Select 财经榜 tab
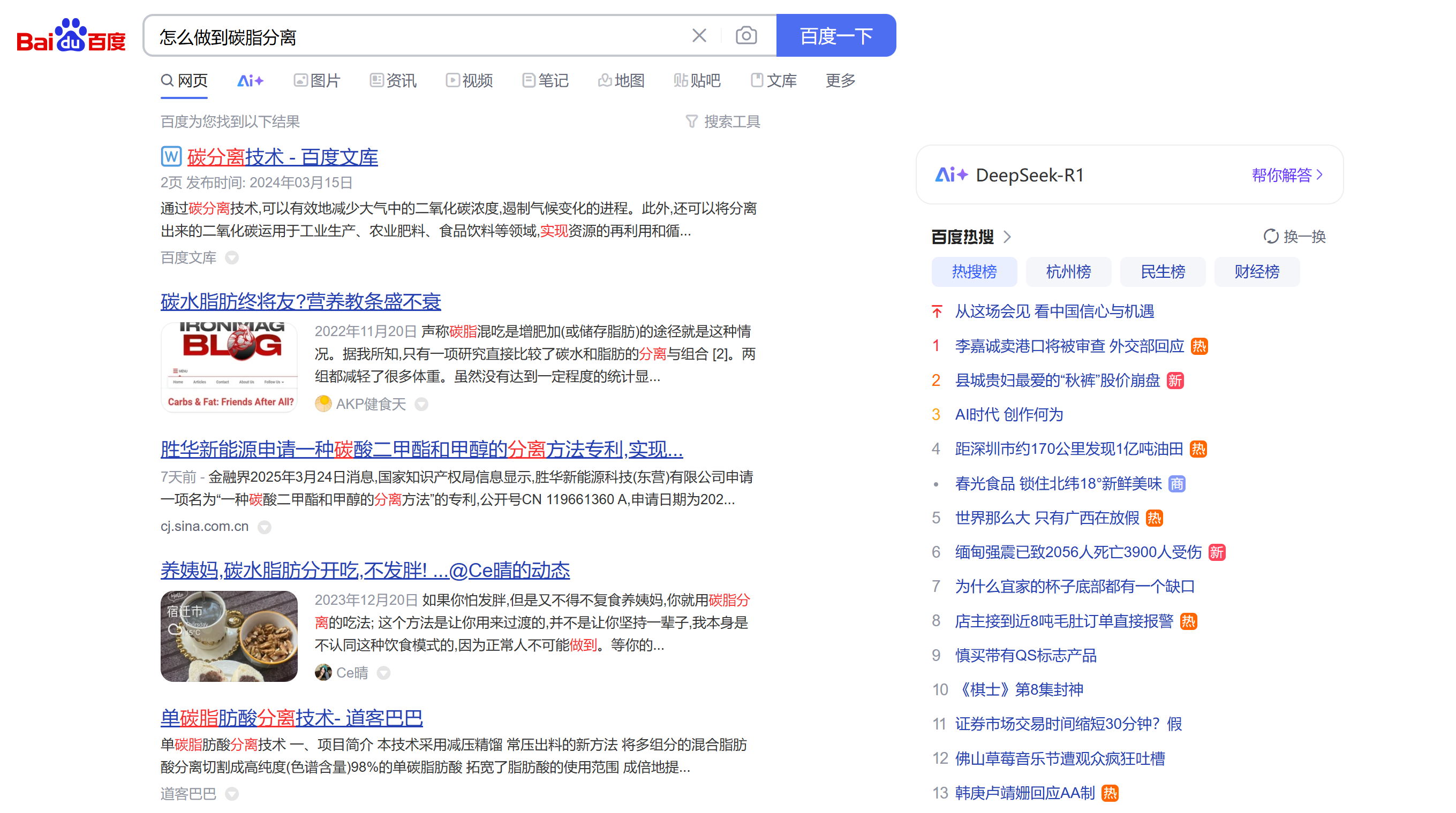The width and height of the screenshot is (1456, 813). click(1257, 272)
